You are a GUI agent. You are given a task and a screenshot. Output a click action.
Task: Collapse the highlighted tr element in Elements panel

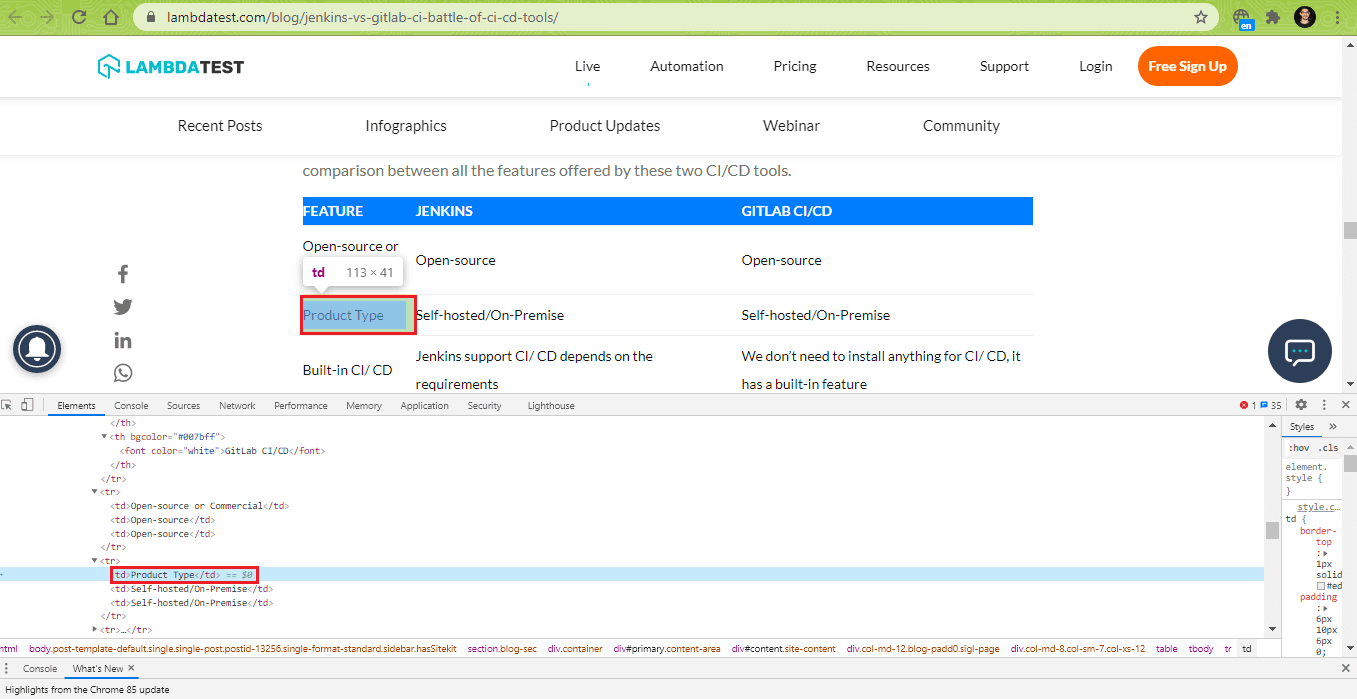pos(96,560)
